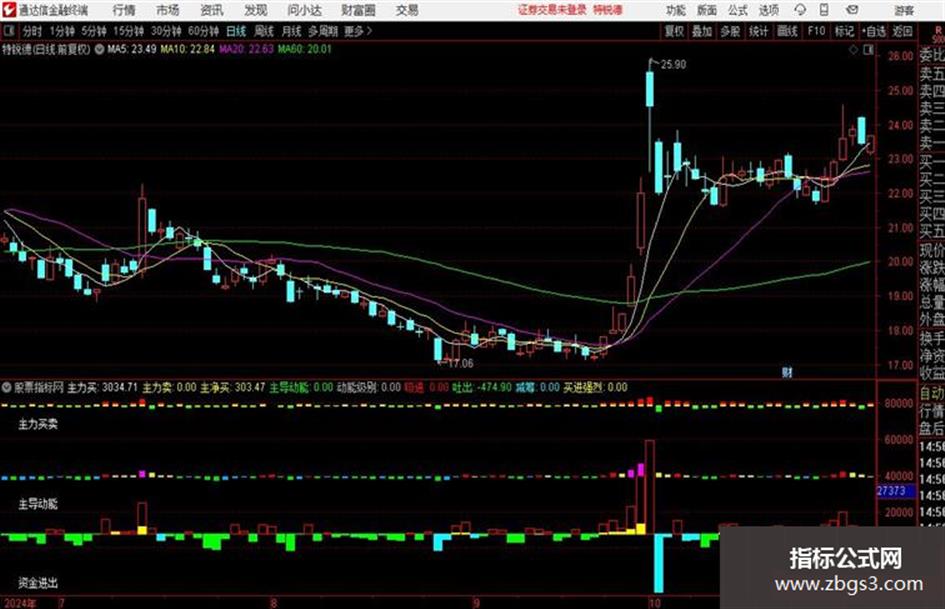The image size is (945, 609).
Task: Select the 日线 daily period tab
Action: 236,31
